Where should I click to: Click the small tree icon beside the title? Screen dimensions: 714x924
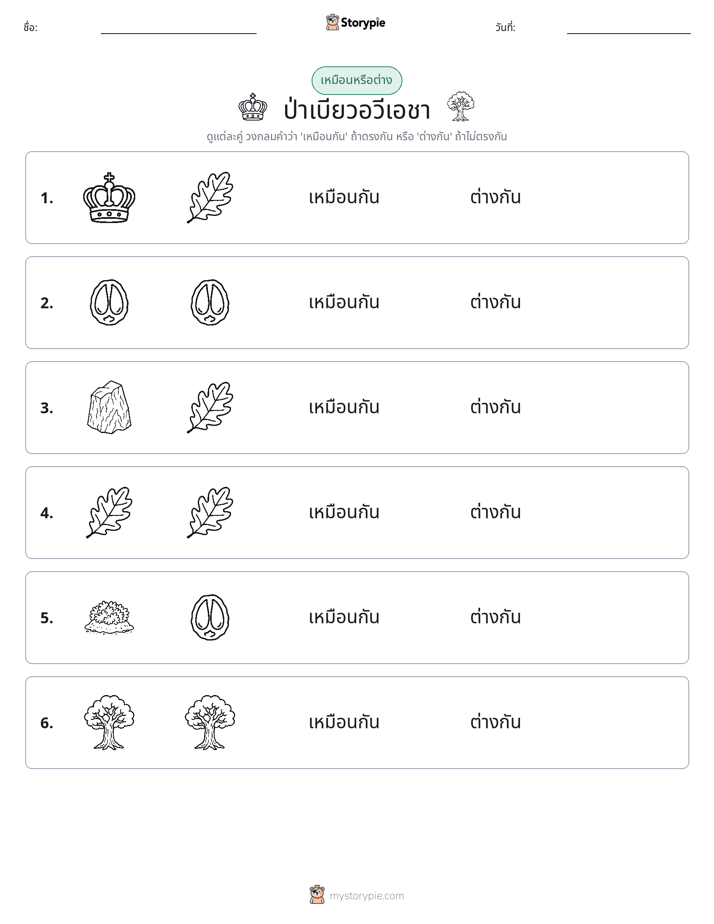click(x=461, y=106)
